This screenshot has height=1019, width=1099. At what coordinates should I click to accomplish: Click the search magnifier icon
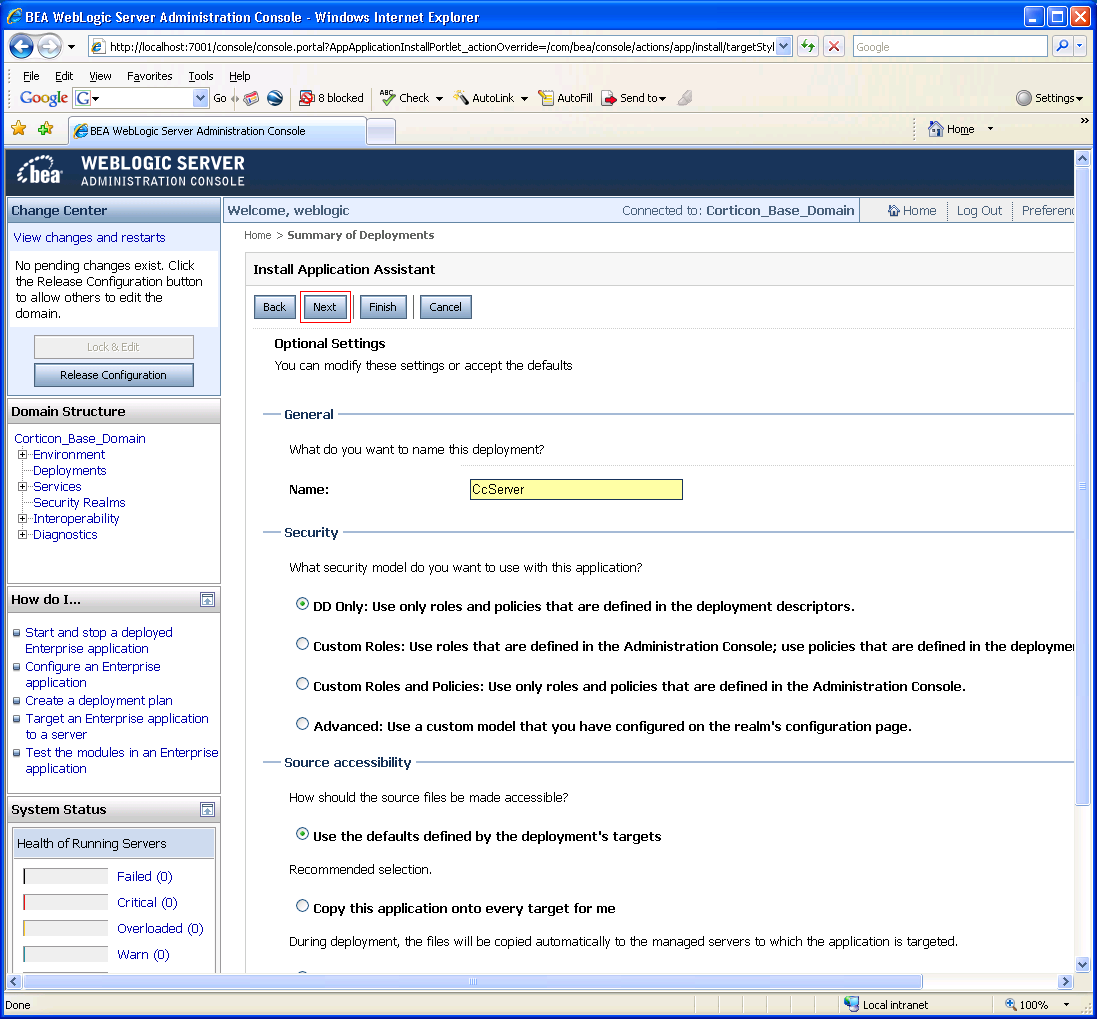click(1062, 46)
